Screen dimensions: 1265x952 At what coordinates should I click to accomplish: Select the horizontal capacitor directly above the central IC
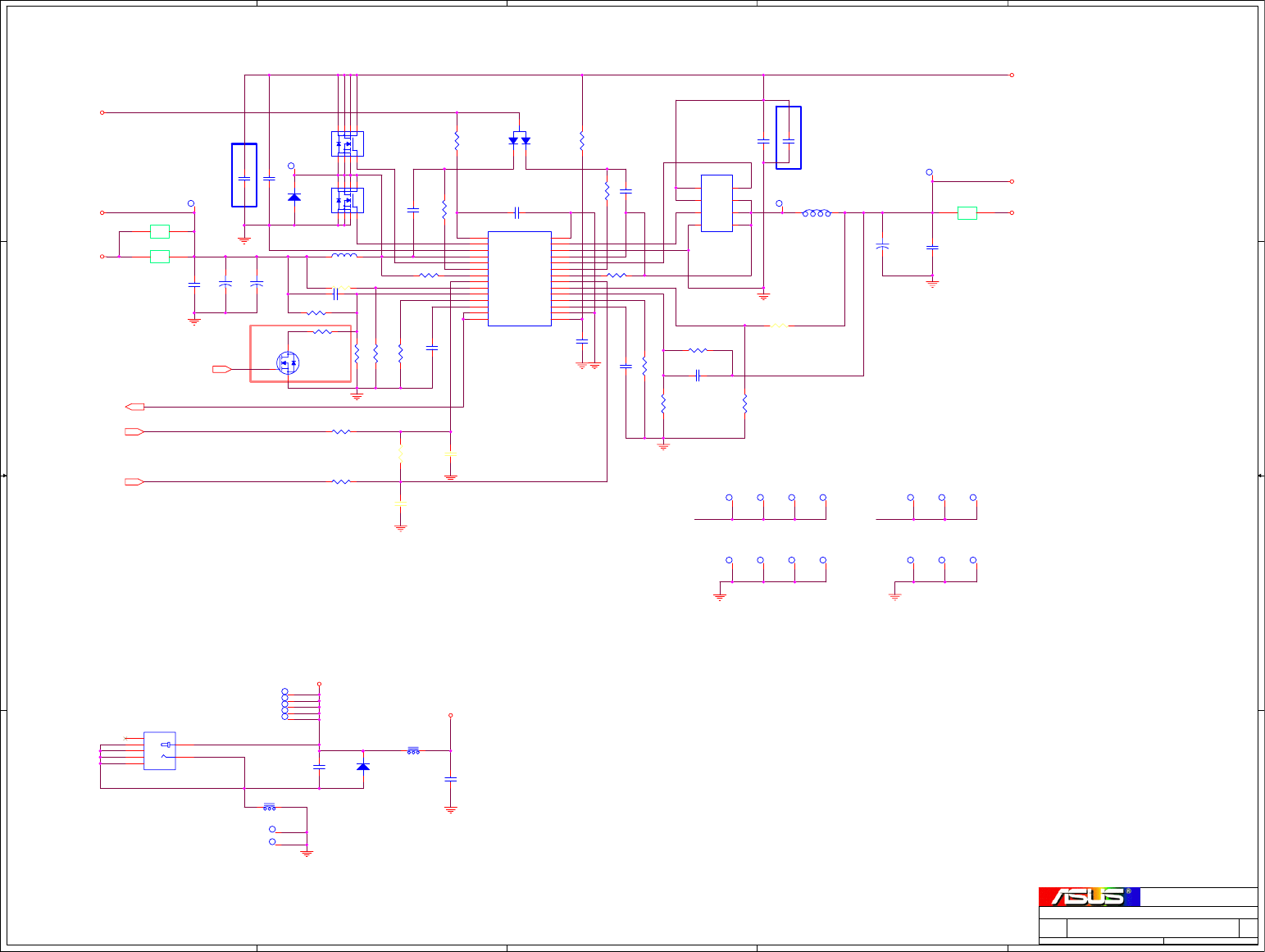click(516, 213)
